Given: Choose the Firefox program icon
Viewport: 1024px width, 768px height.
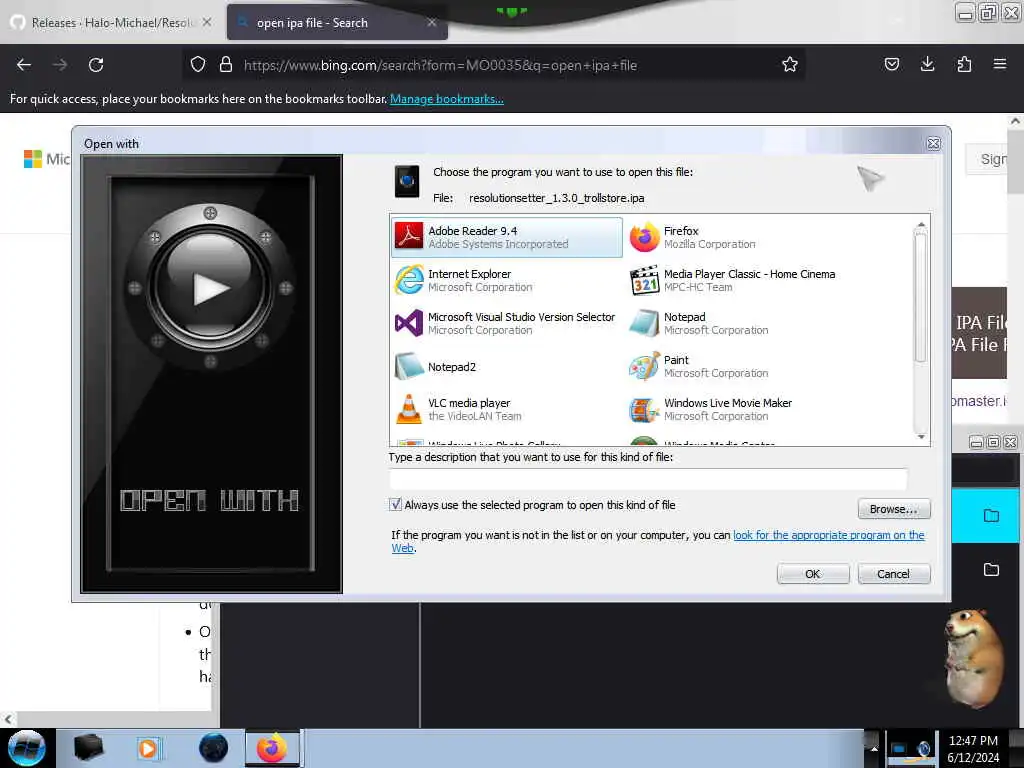Looking at the screenshot, I should [644, 237].
